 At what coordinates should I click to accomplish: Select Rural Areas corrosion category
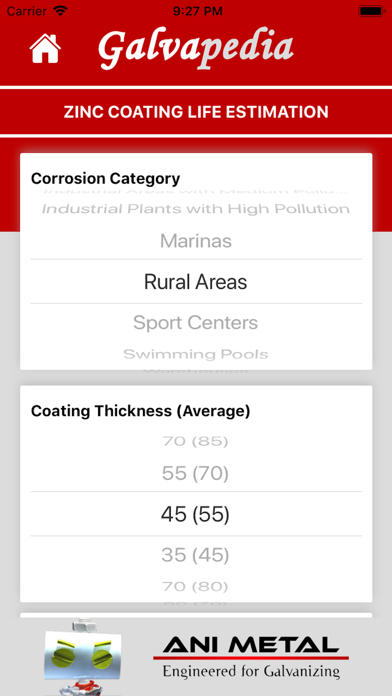pyautogui.click(x=196, y=282)
